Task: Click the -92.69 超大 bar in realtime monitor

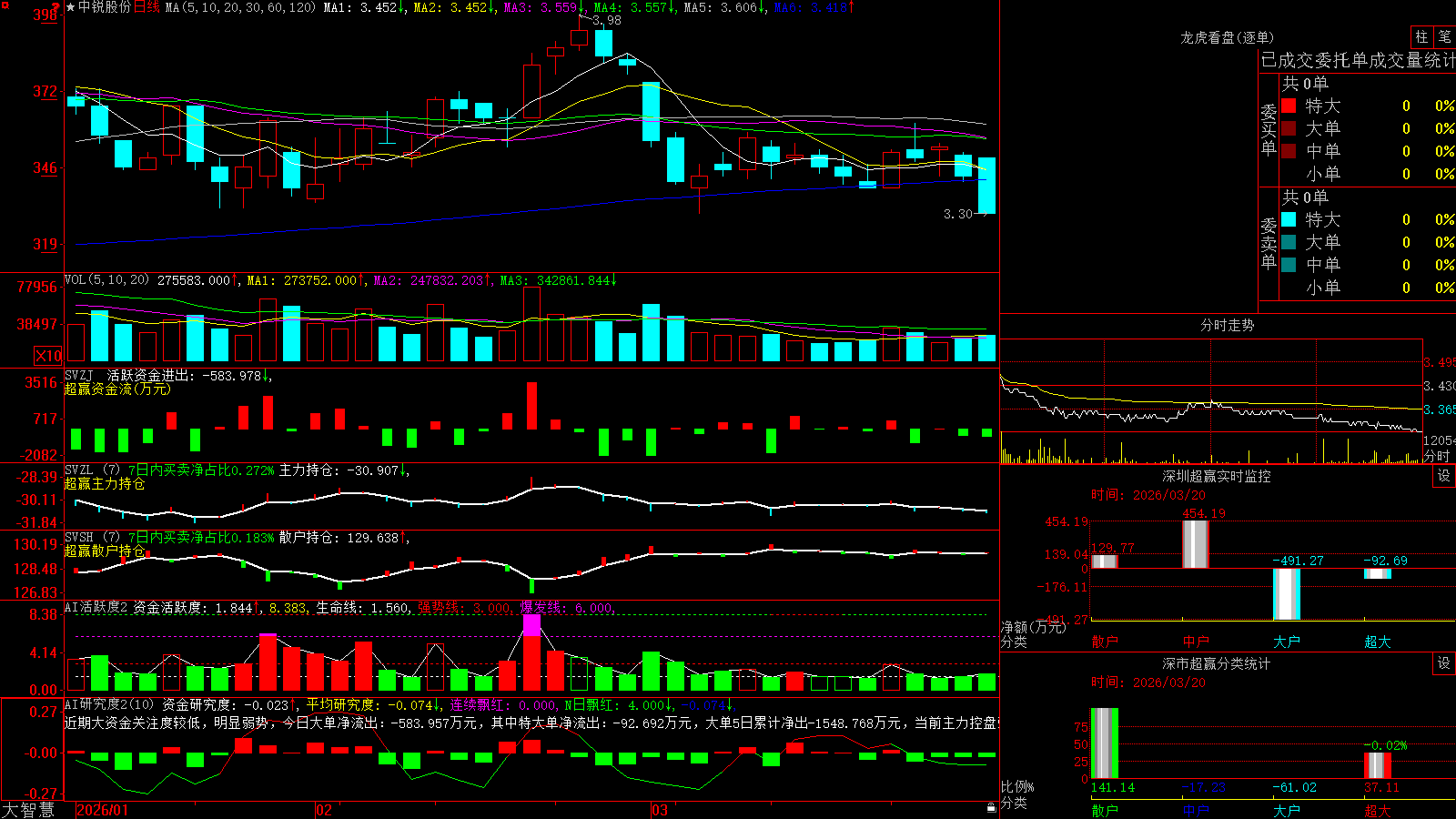Action: [x=1378, y=573]
